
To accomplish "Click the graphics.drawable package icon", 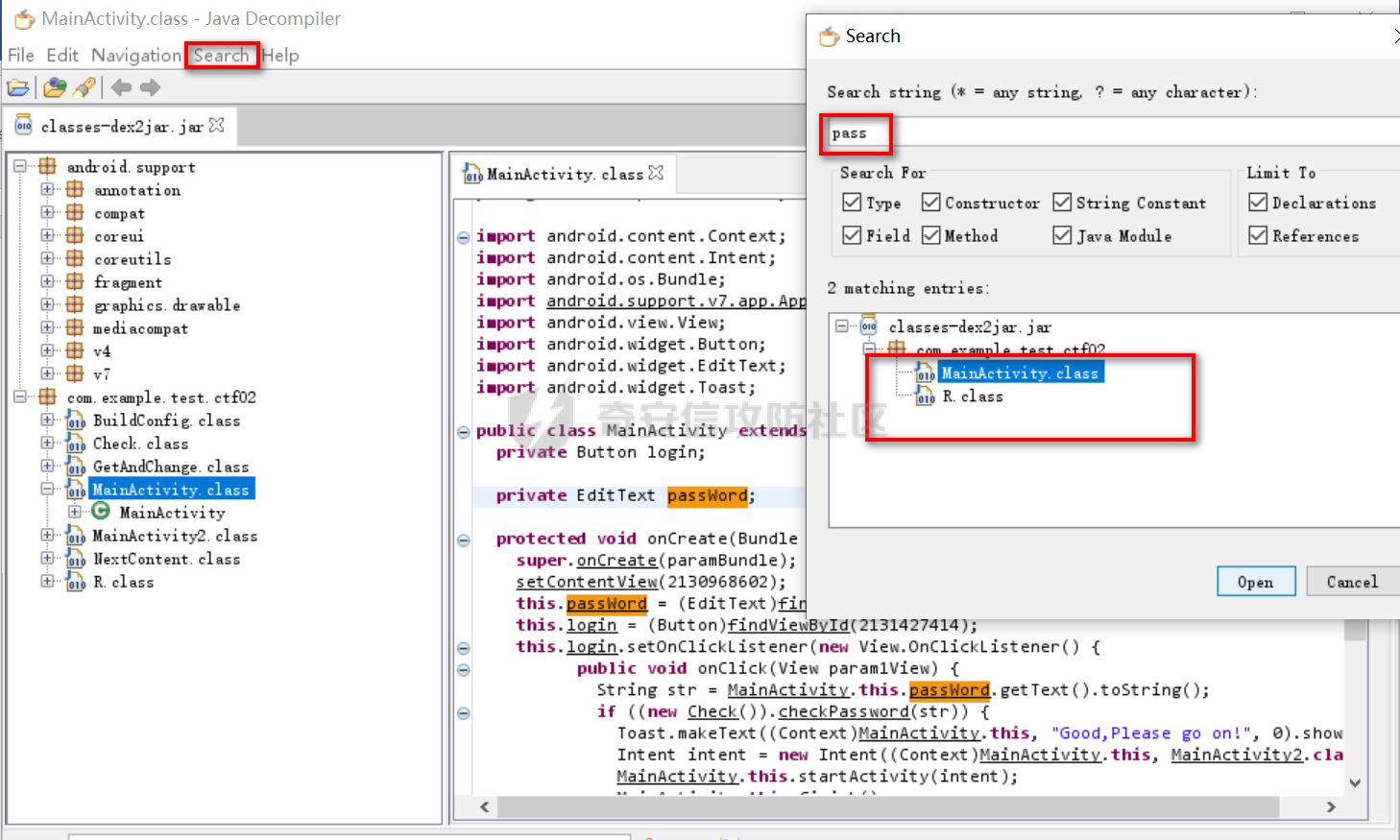I will 75,304.
